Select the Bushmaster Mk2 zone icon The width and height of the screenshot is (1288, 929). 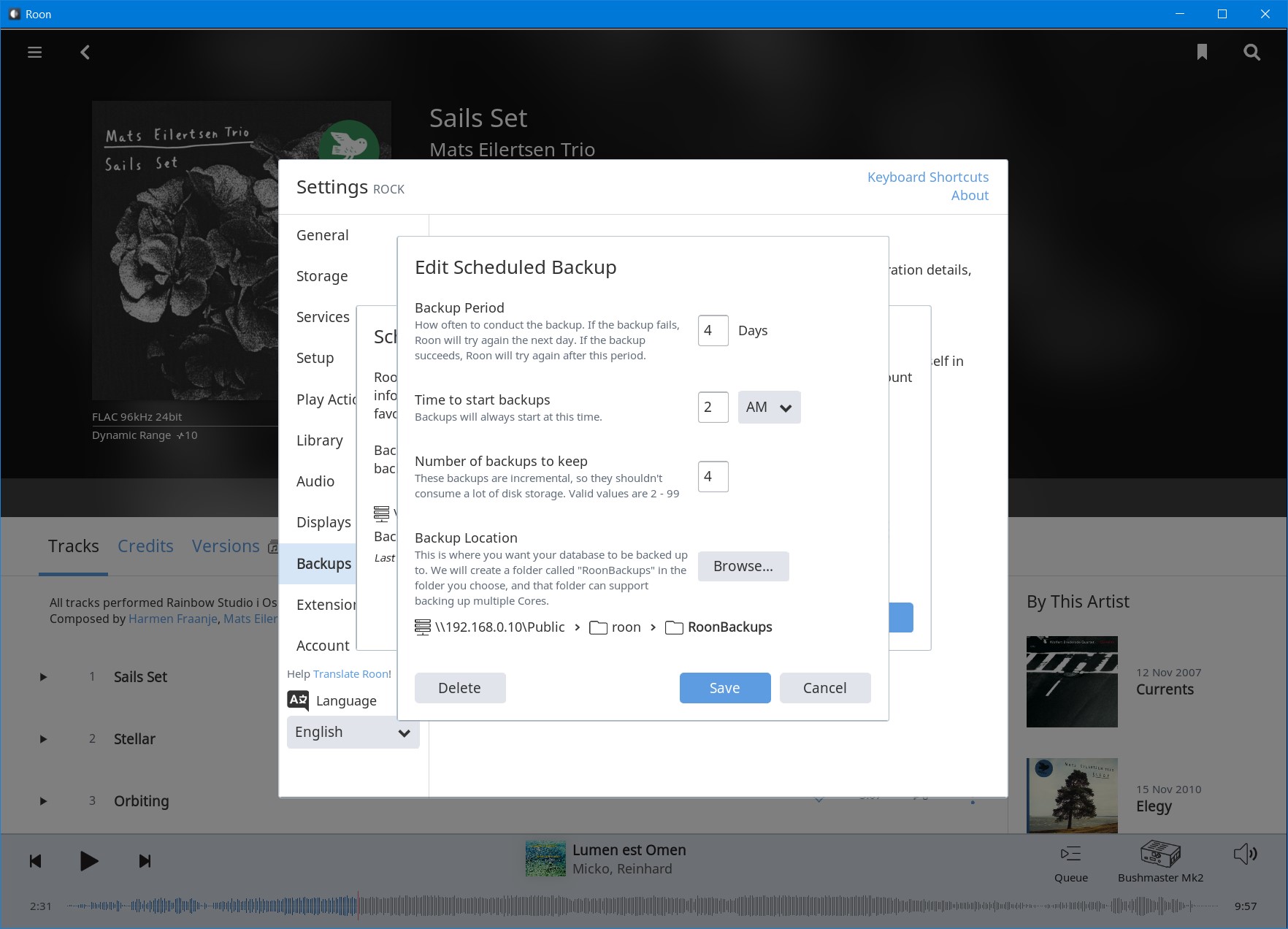coord(1159,855)
